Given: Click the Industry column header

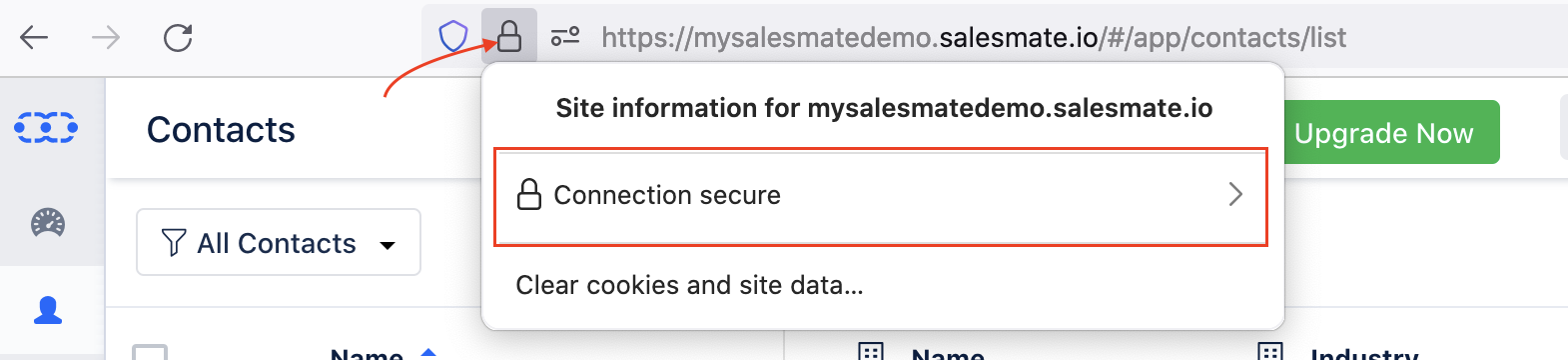Looking at the screenshot, I should tap(1364, 354).
